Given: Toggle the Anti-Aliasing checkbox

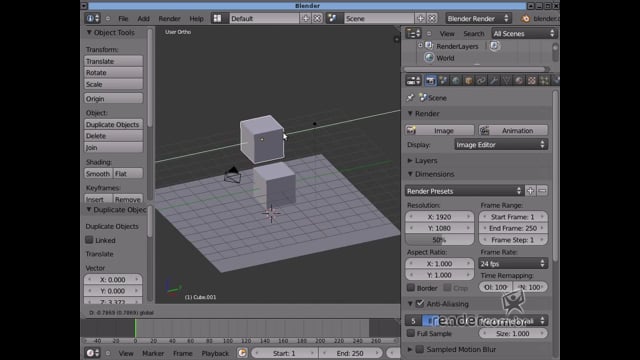Looking at the screenshot, I should [x=420, y=304].
